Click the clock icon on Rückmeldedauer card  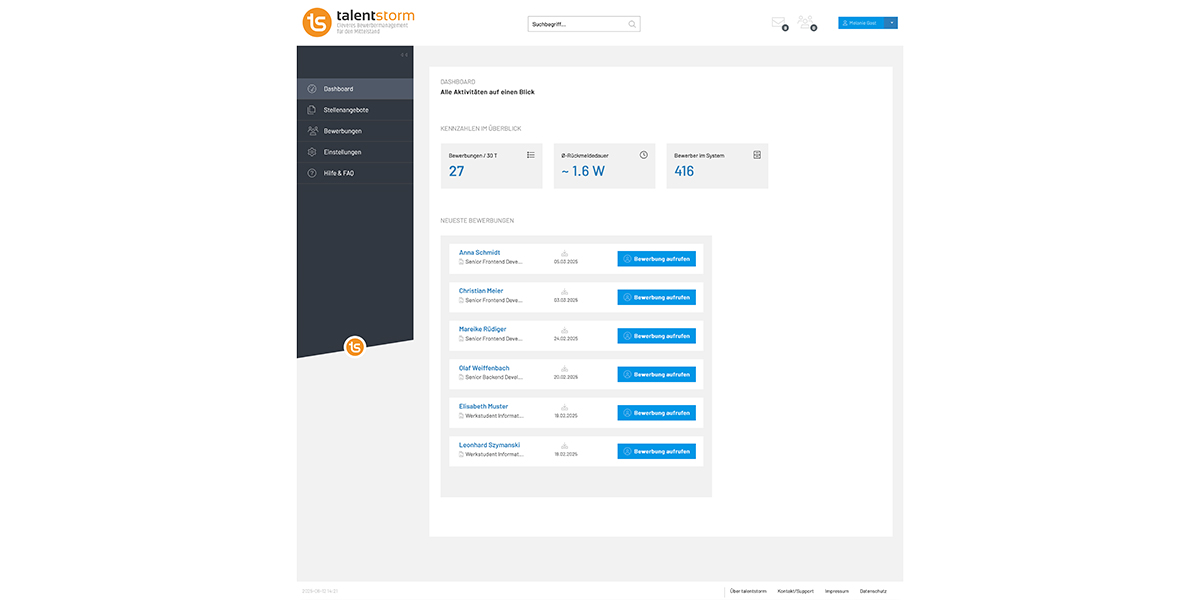pos(643,152)
